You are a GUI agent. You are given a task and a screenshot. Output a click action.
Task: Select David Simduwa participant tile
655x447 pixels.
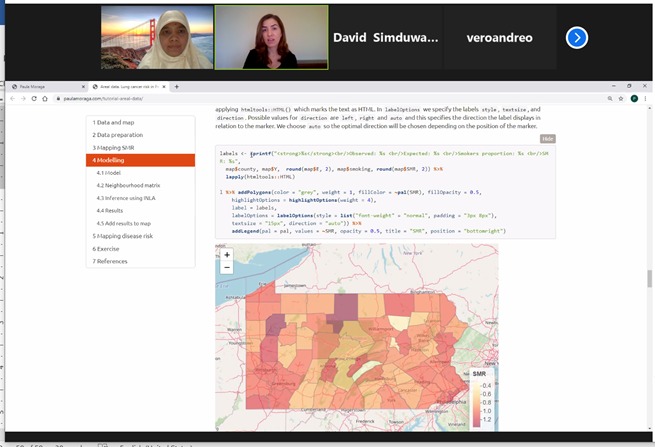(x=386, y=38)
